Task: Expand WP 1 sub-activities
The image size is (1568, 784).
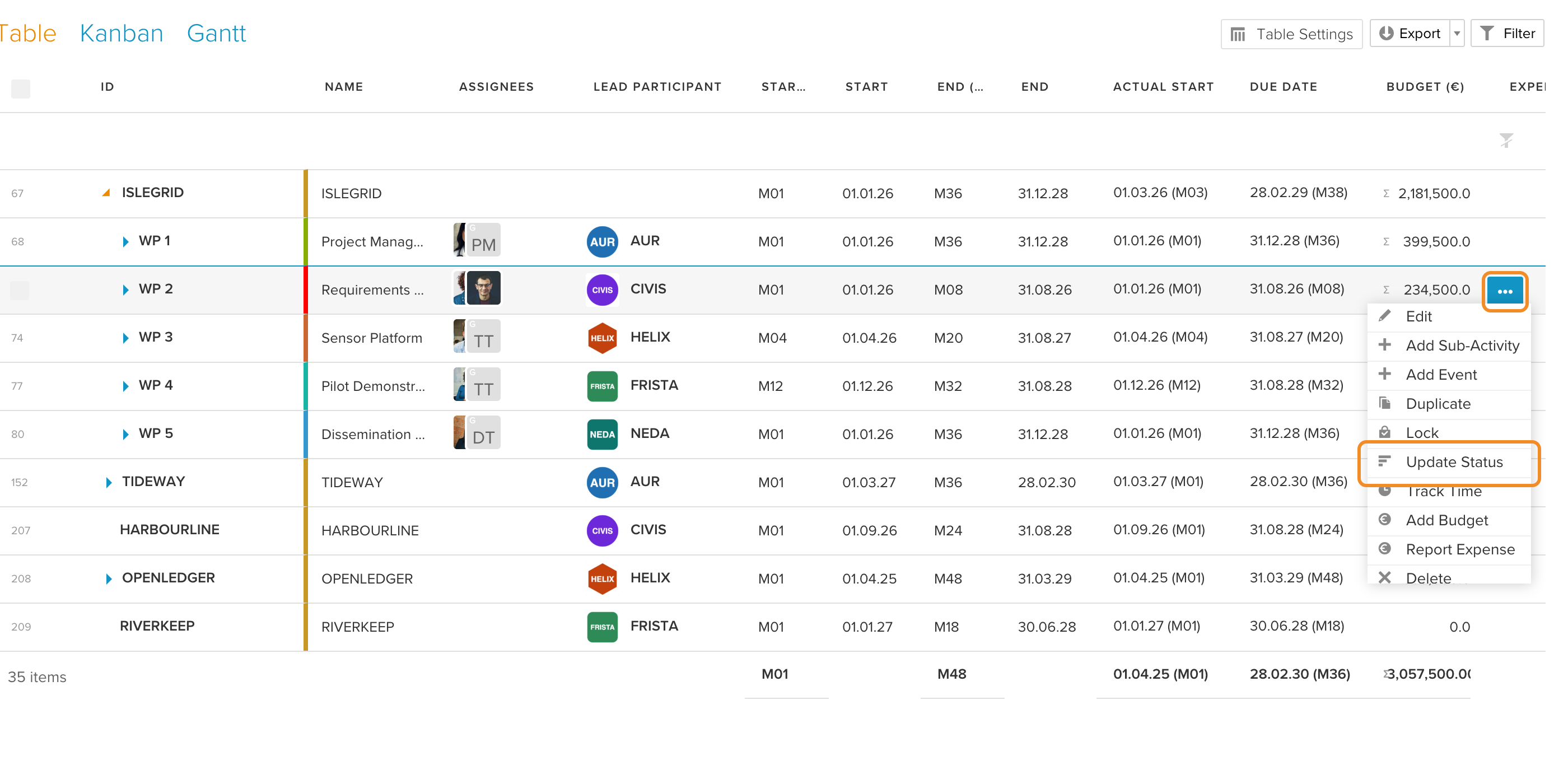Action: tap(125, 241)
